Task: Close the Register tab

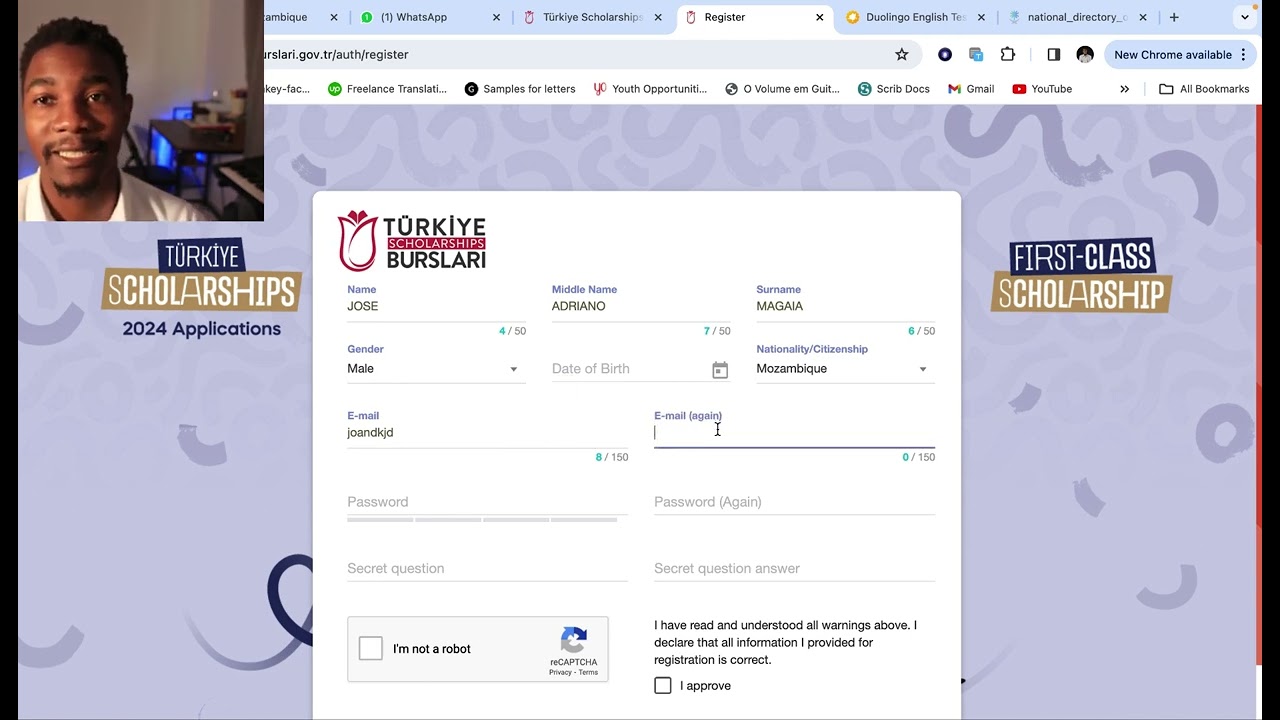Action: pyautogui.click(x=820, y=17)
